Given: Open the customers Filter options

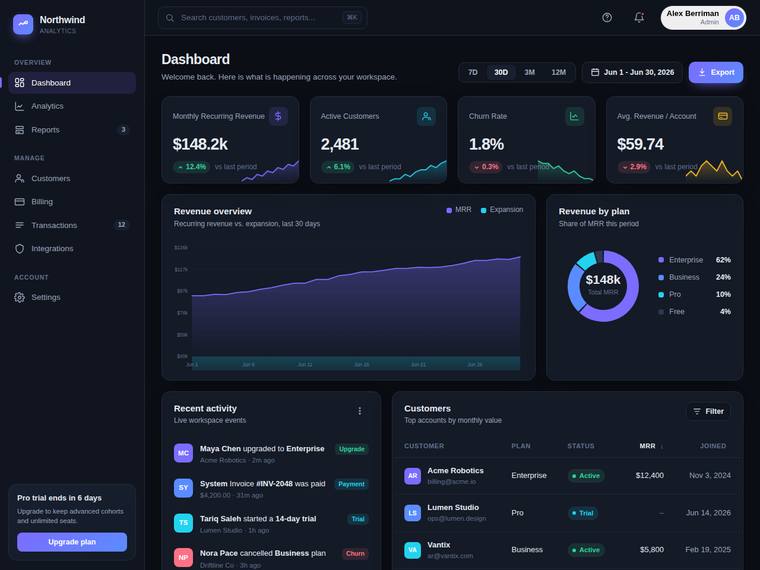Looking at the screenshot, I should 708,411.
